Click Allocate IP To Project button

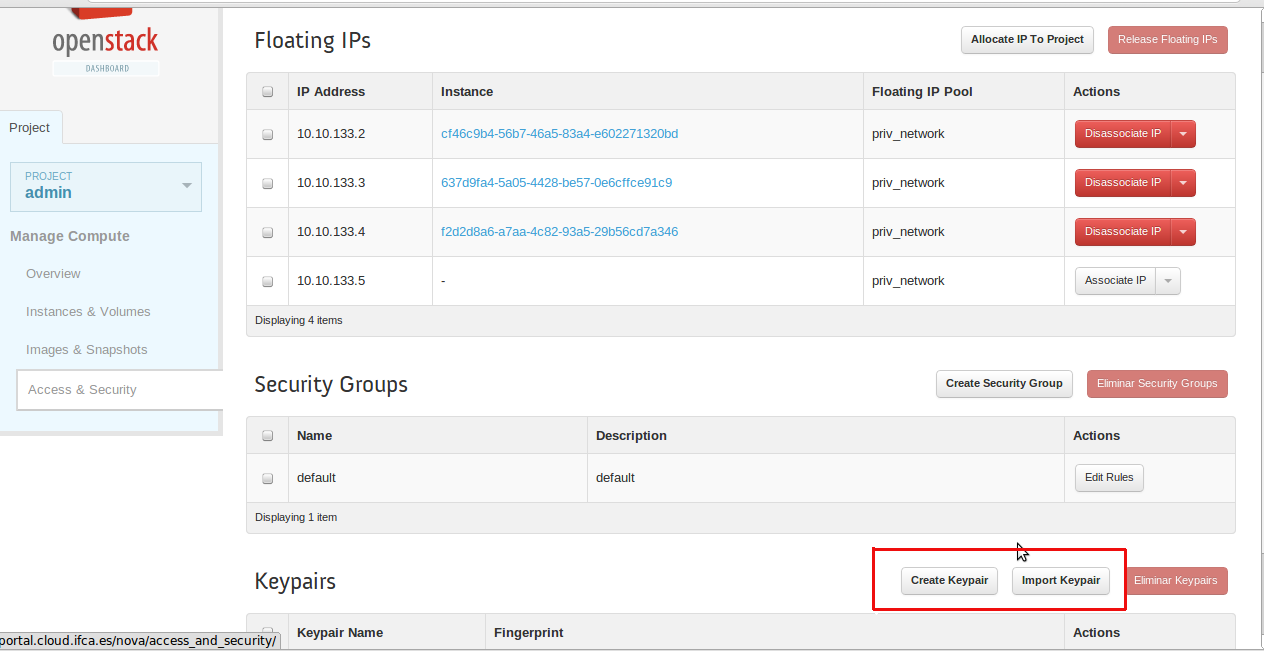(x=1027, y=40)
